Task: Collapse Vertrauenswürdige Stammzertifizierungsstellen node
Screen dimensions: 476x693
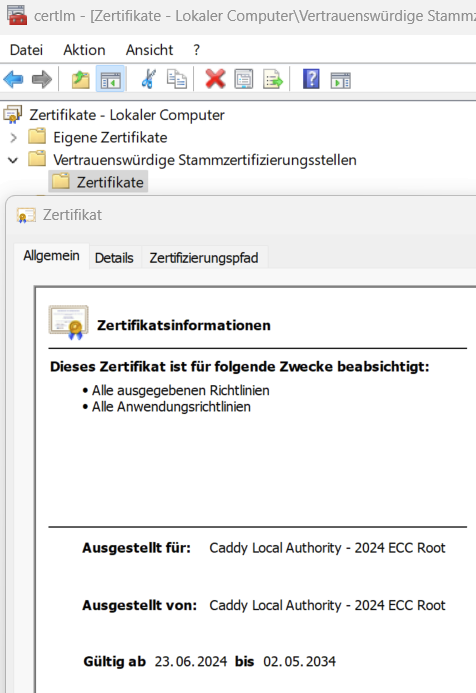Action: tap(13, 160)
